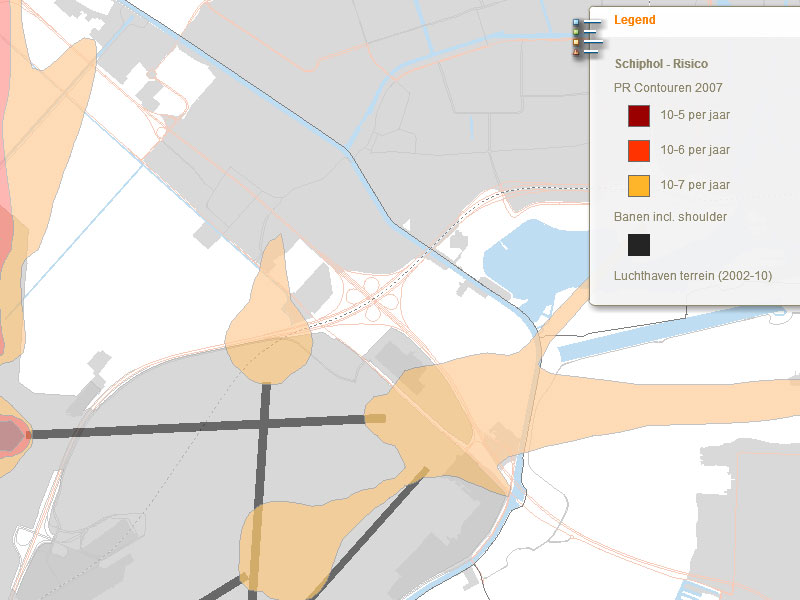This screenshot has width=800, height=600.
Task: Select the PR Contouren 2007 label
Action: [668, 88]
